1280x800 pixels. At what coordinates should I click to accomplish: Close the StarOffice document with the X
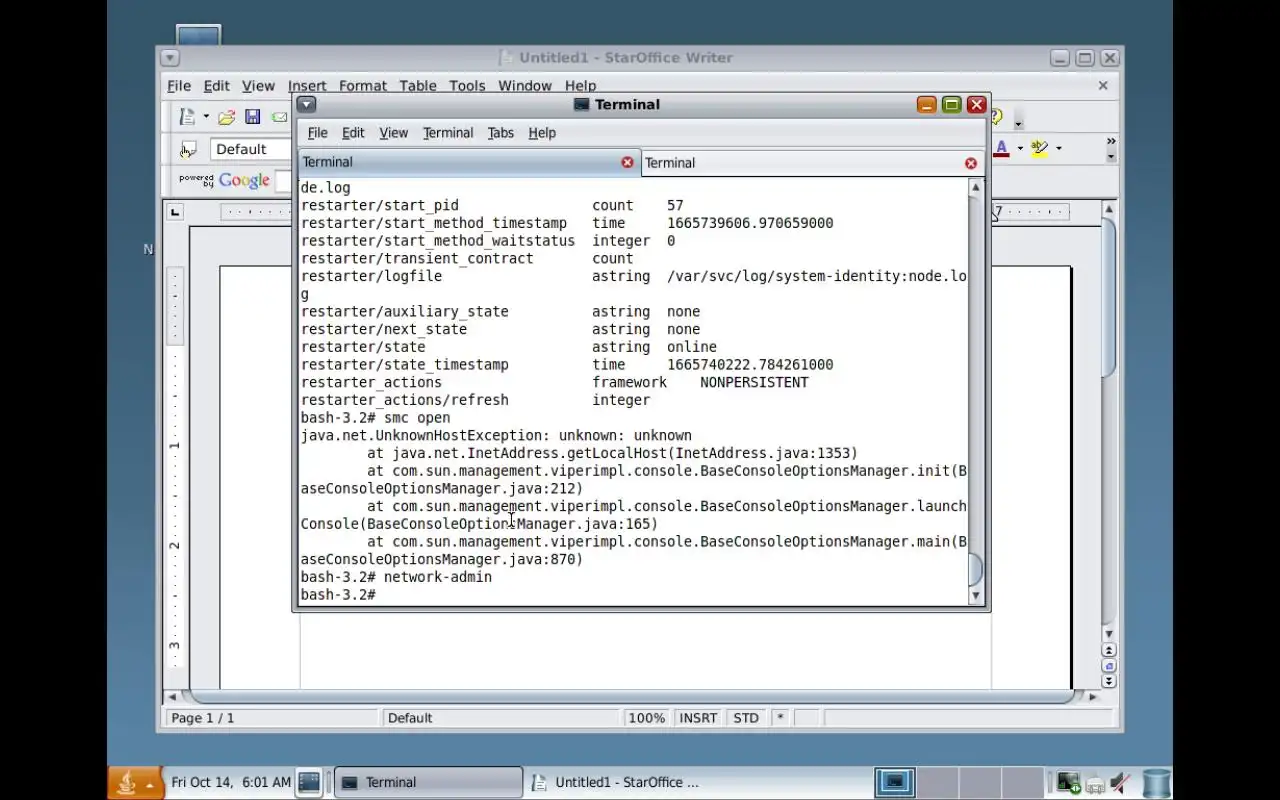pyautogui.click(x=1103, y=86)
